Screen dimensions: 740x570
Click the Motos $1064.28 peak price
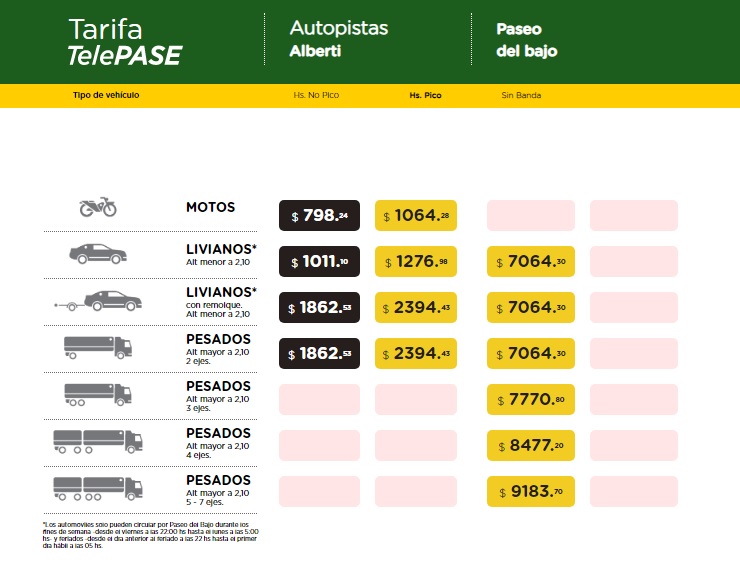click(x=416, y=216)
